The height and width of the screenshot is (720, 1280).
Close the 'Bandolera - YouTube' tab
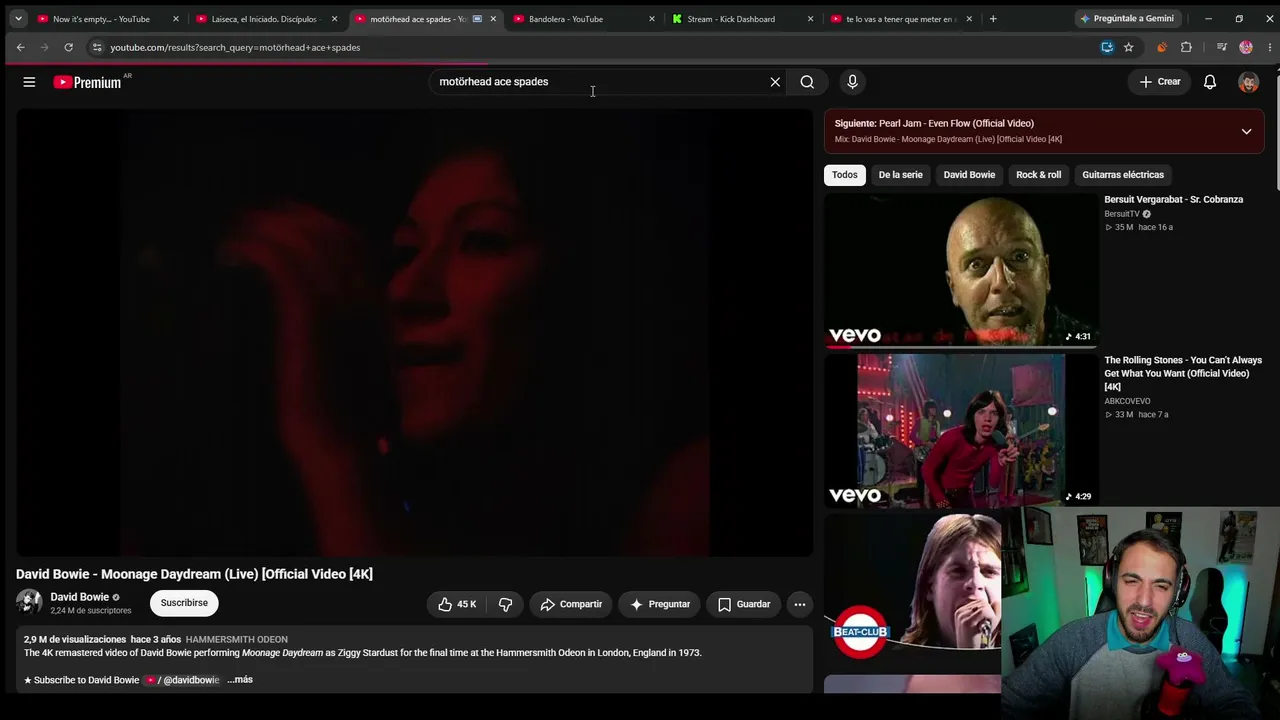652,19
